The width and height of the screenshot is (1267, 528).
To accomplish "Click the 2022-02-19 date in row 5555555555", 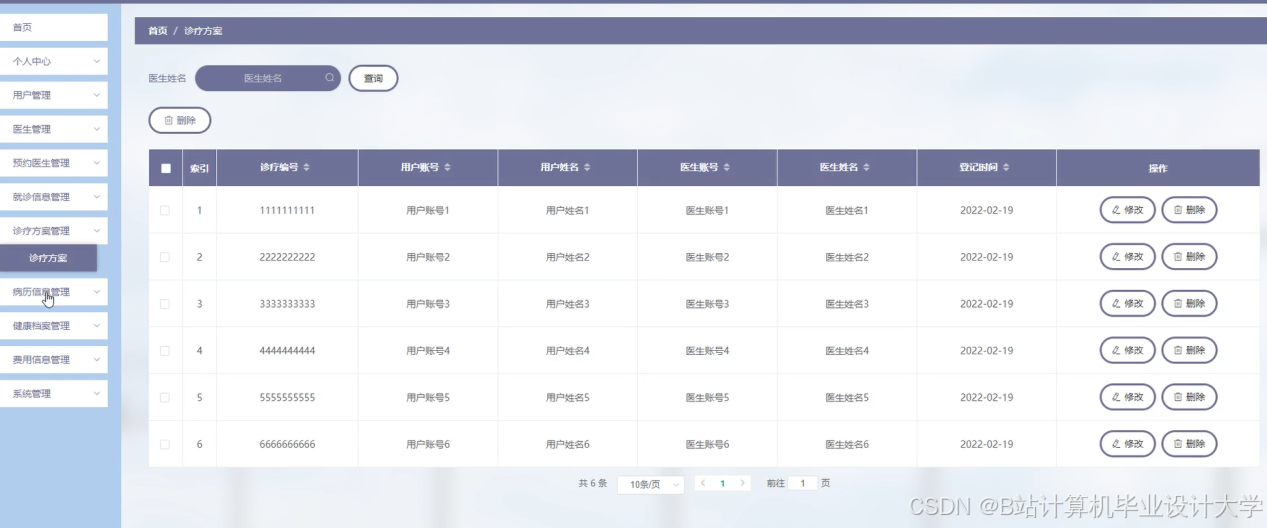I will tap(987, 398).
